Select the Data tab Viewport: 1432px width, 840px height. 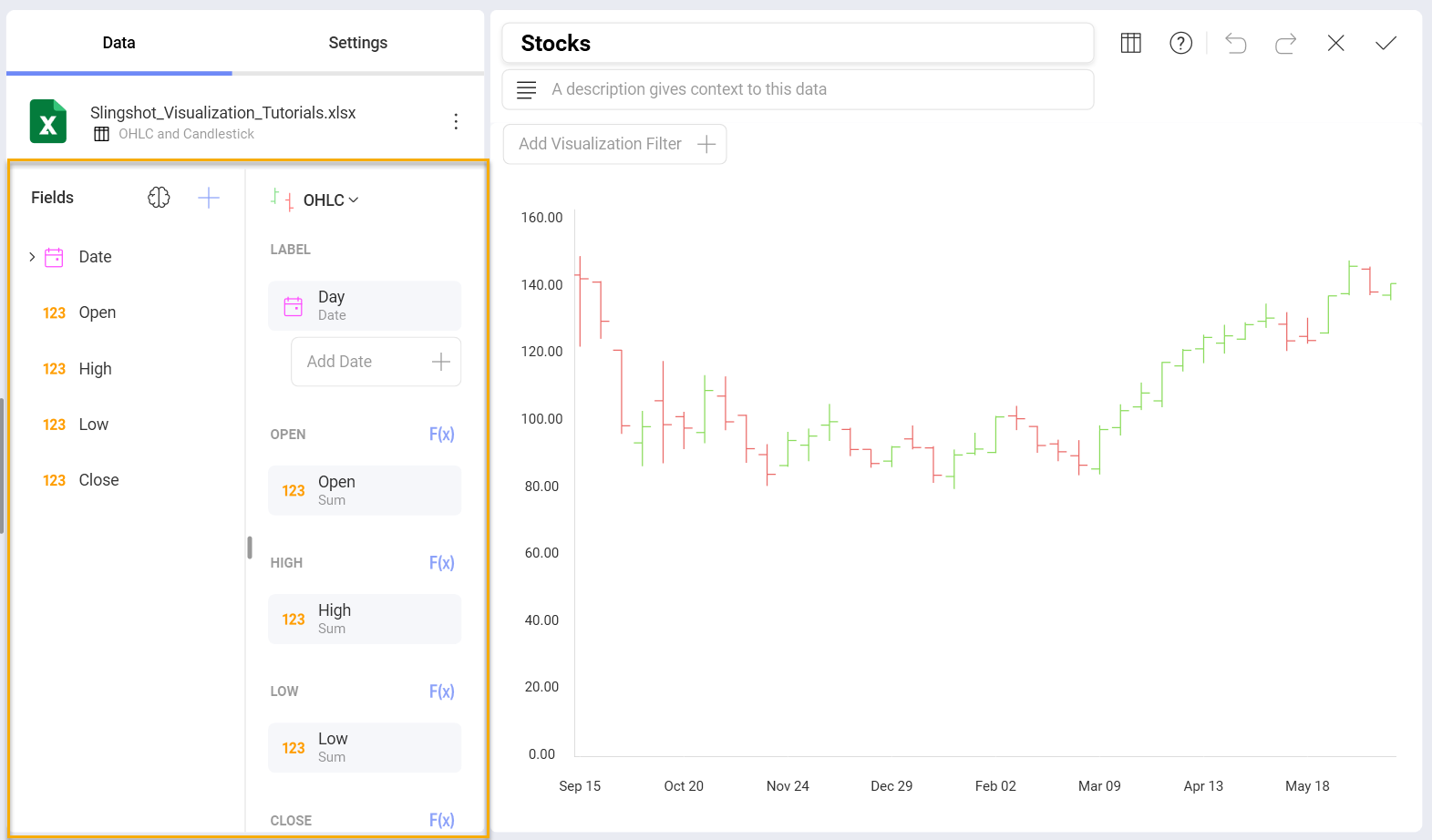coord(118,43)
